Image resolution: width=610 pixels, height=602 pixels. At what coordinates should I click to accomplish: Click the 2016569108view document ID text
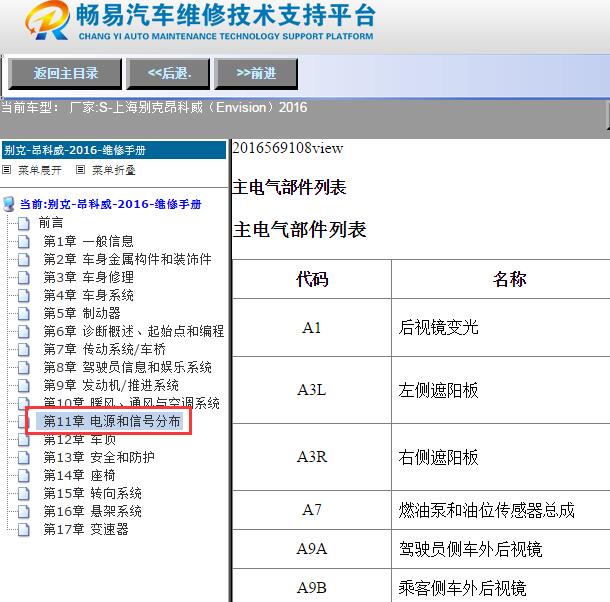[x=287, y=148]
